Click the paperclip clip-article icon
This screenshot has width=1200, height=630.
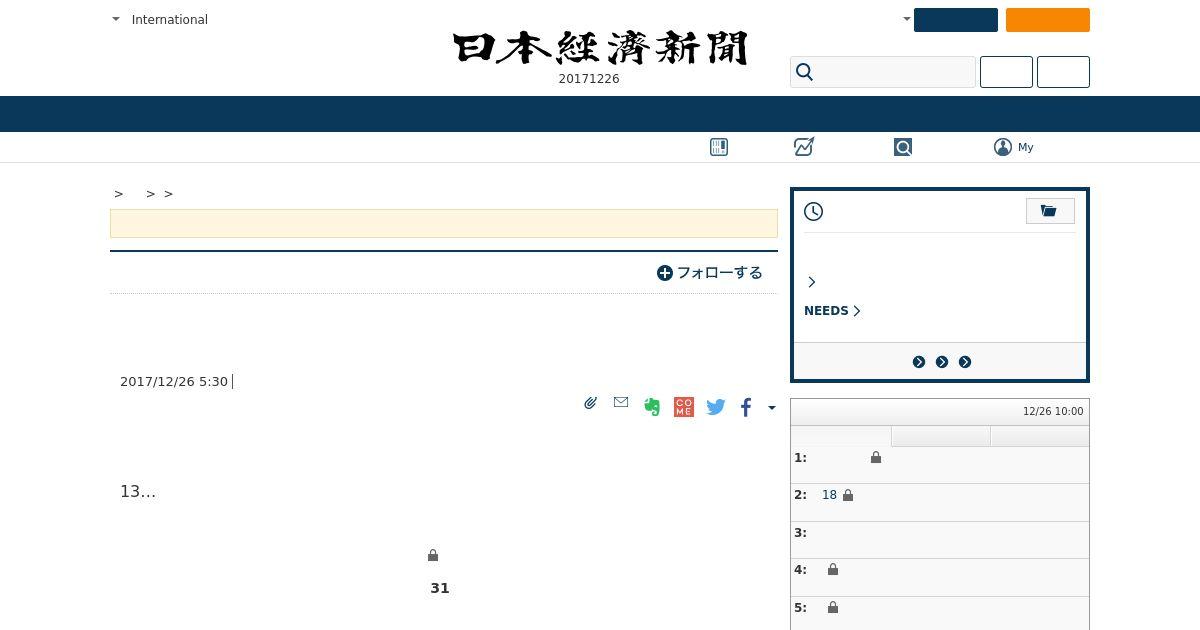click(591, 403)
